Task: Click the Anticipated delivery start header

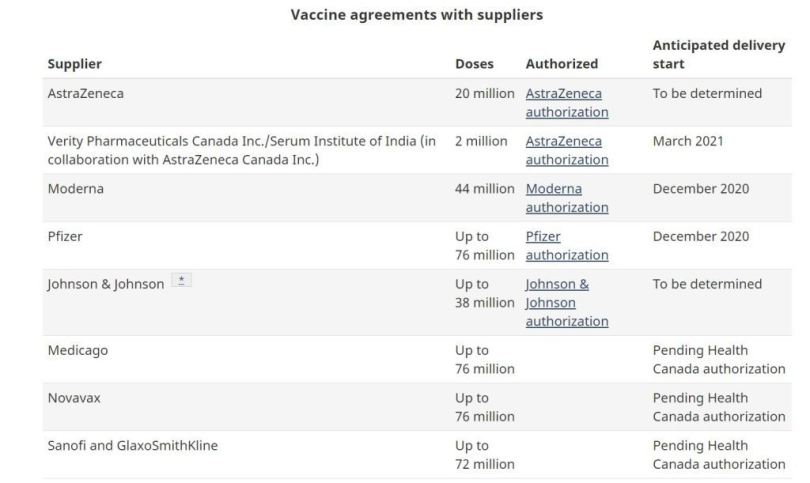Action: (718, 55)
